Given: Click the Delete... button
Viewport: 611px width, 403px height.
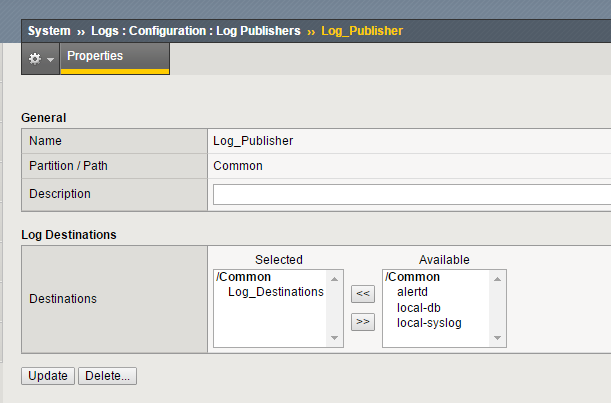Looking at the screenshot, I should (107, 376).
